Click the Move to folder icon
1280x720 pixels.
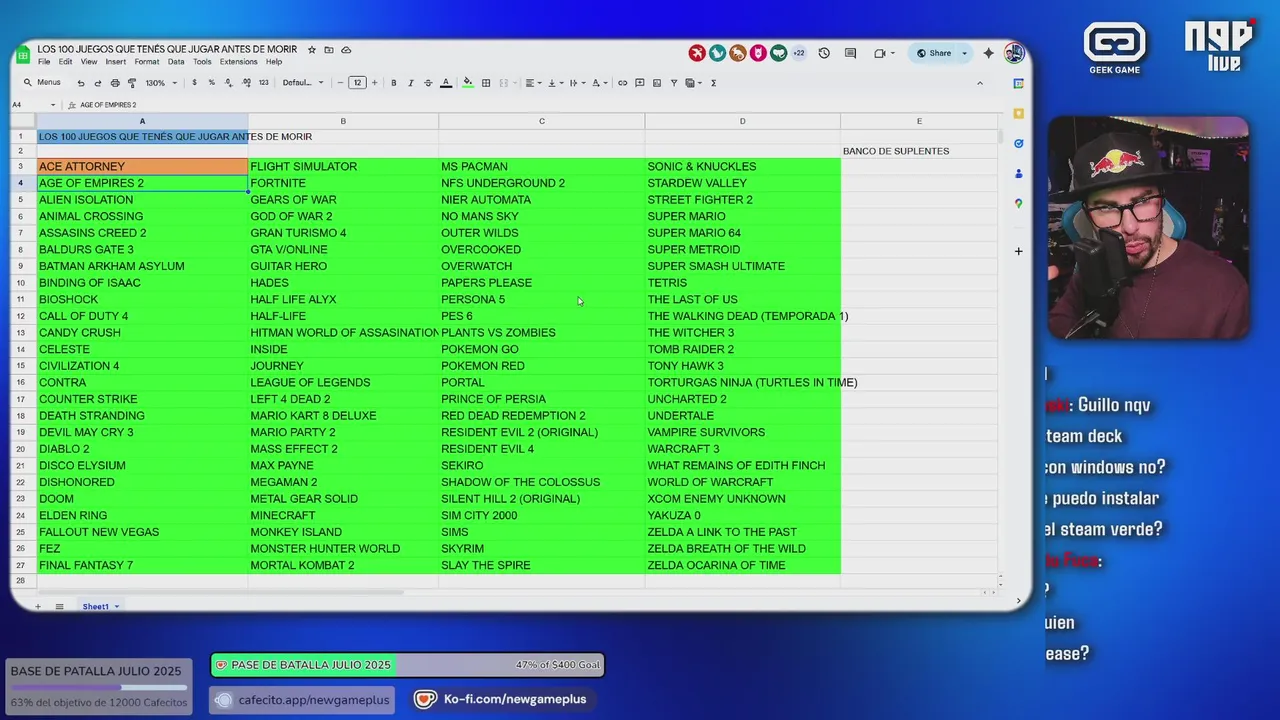pyautogui.click(x=329, y=50)
